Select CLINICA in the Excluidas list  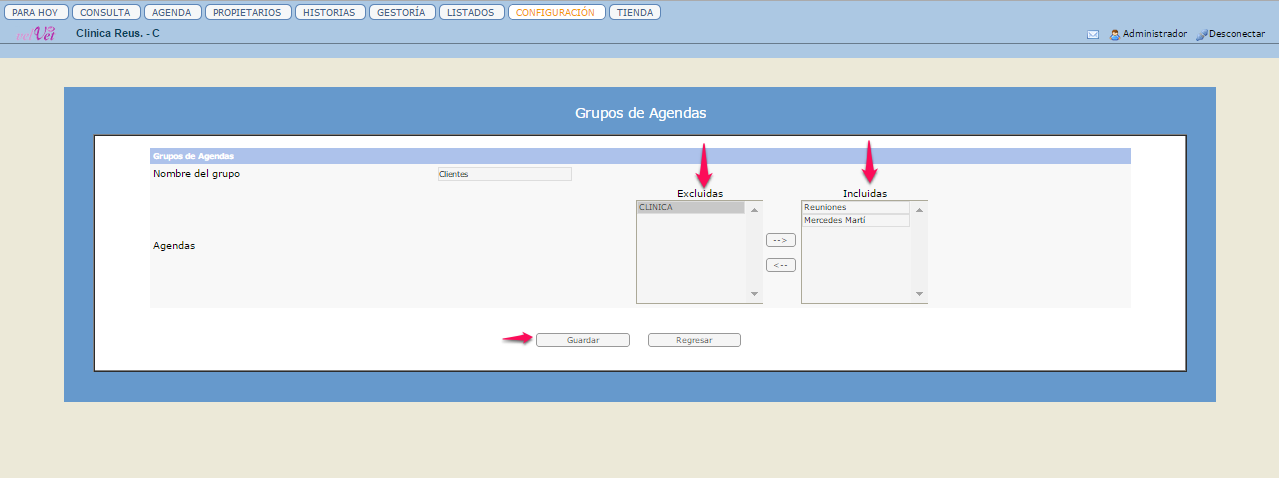tap(690, 208)
